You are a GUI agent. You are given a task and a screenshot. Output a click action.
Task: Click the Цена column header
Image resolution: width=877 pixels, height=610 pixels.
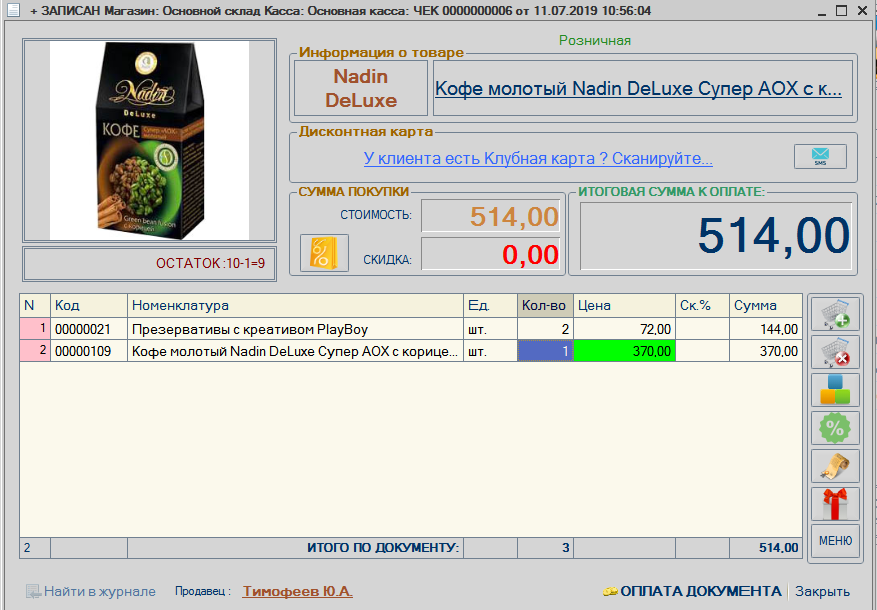(624, 305)
